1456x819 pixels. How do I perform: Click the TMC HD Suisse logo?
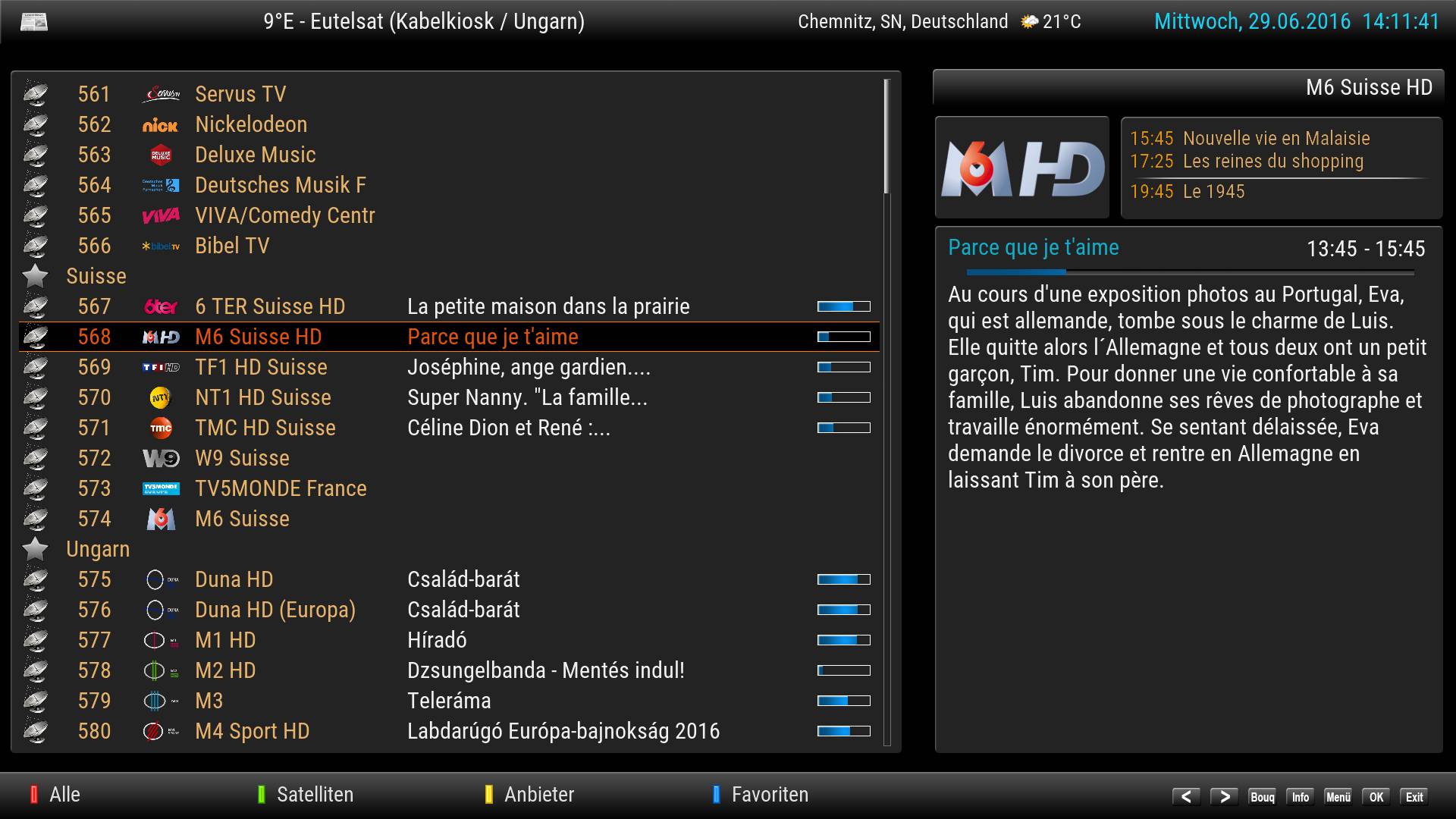(x=161, y=428)
